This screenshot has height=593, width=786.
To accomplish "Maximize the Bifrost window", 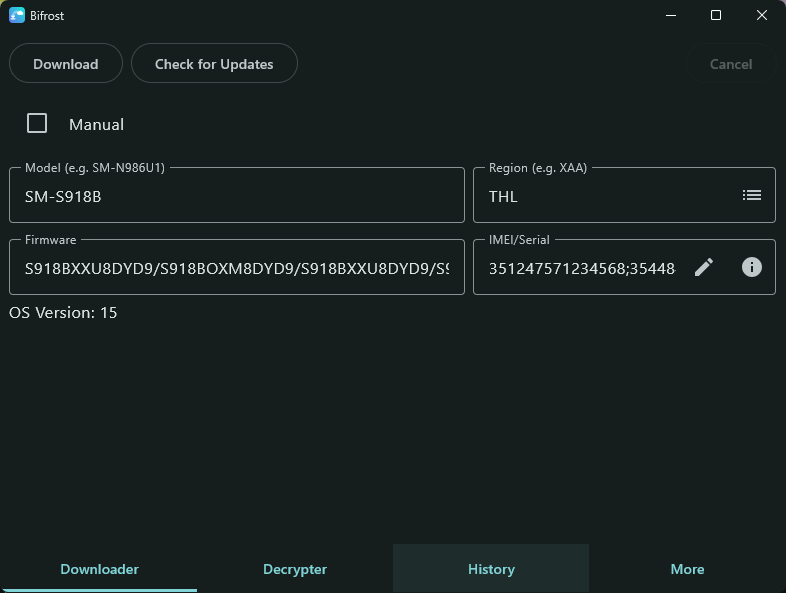I will 716,16.
